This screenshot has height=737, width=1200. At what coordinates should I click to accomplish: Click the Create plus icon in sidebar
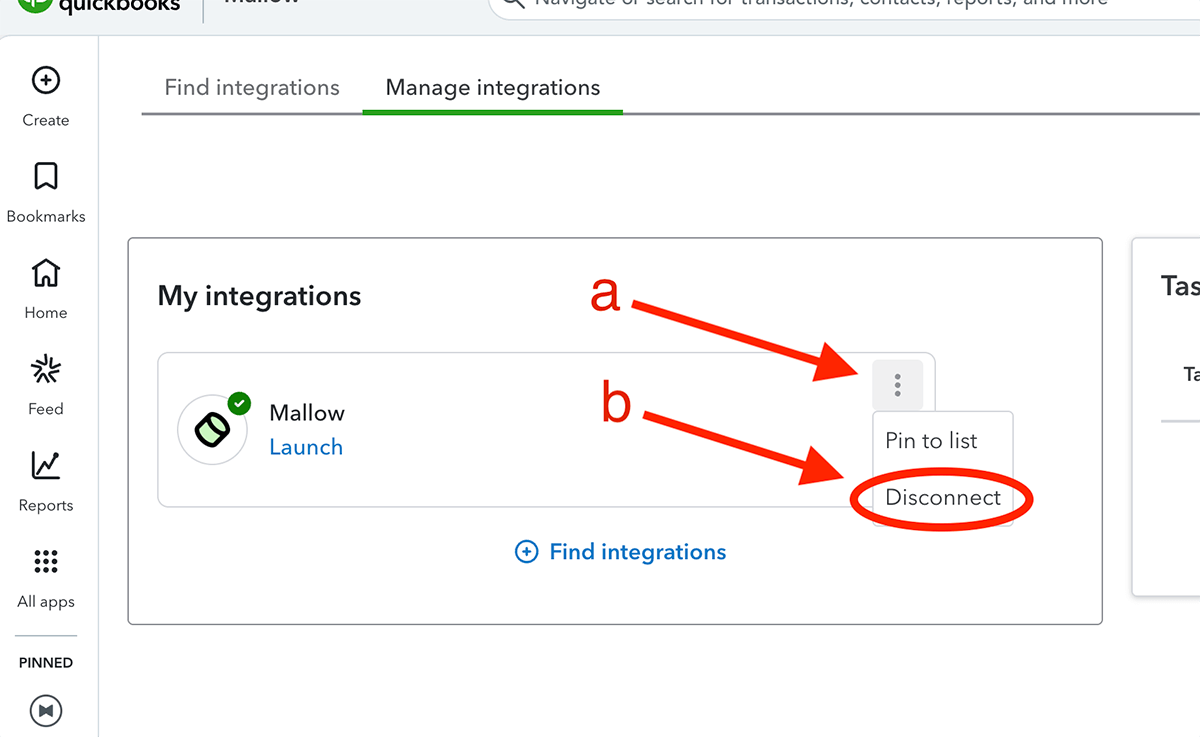pyautogui.click(x=46, y=81)
